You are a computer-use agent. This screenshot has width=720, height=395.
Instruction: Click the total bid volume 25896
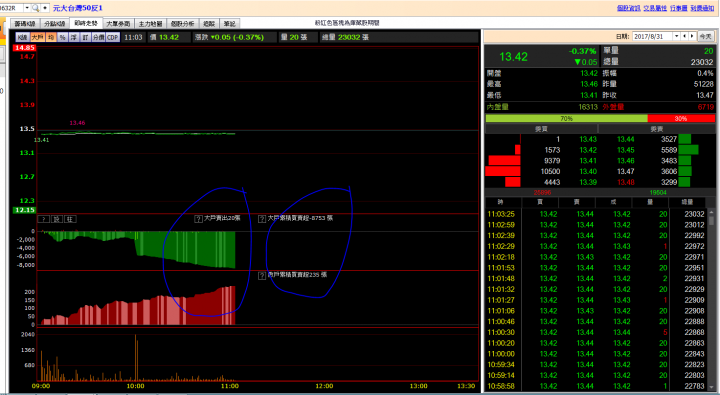[542, 192]
